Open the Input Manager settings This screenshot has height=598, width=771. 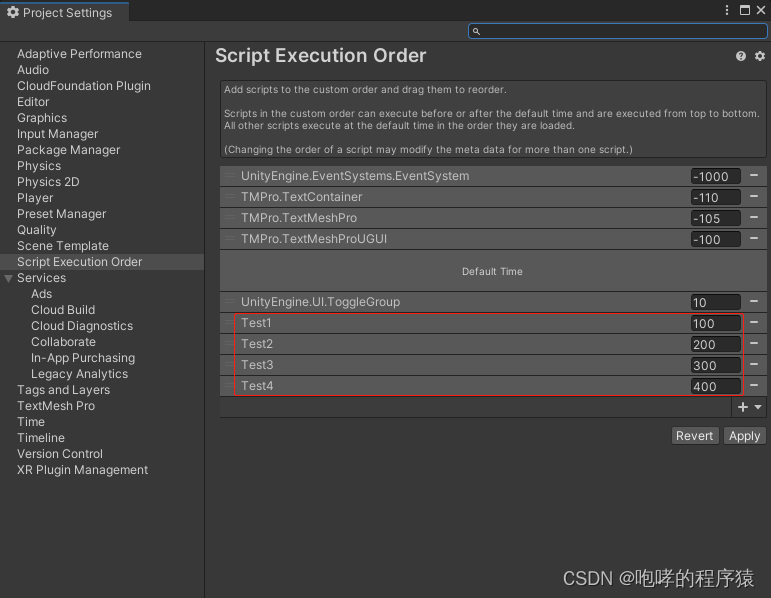tap(58, 134)
